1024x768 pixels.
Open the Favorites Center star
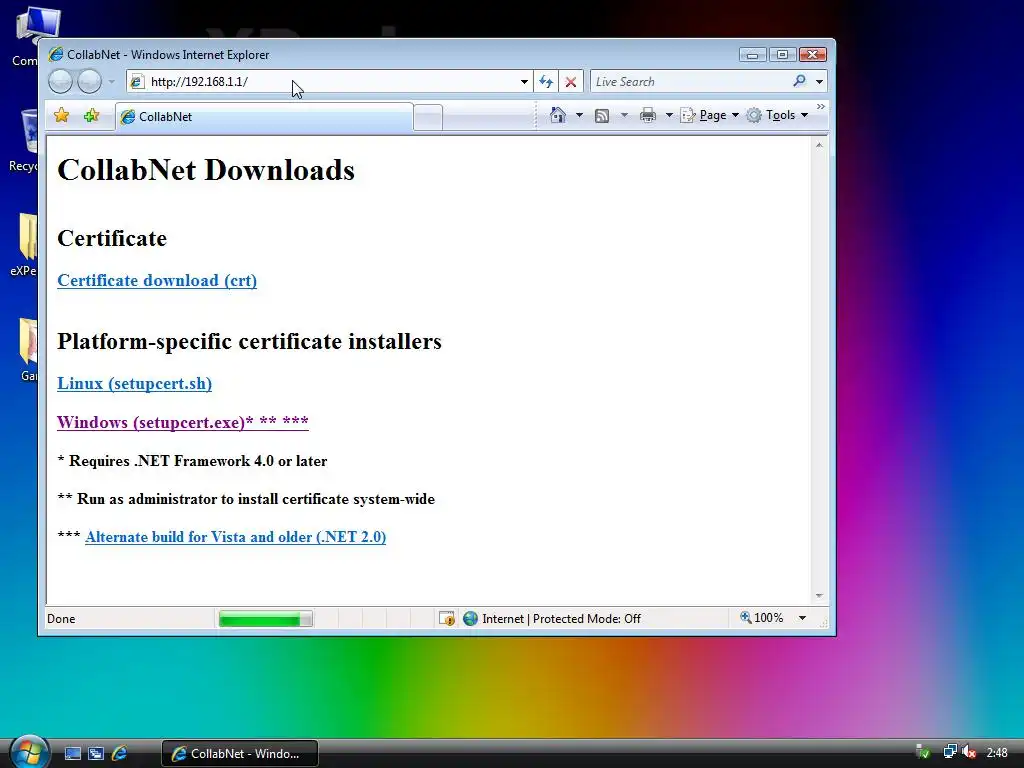(61, 116)
